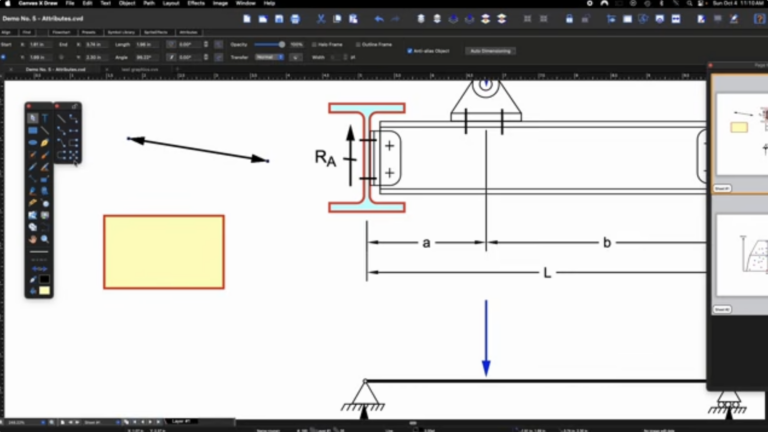Enable the Halo Frame checkbox
This screenshot has height=432, width=768.
coord(314,45)
